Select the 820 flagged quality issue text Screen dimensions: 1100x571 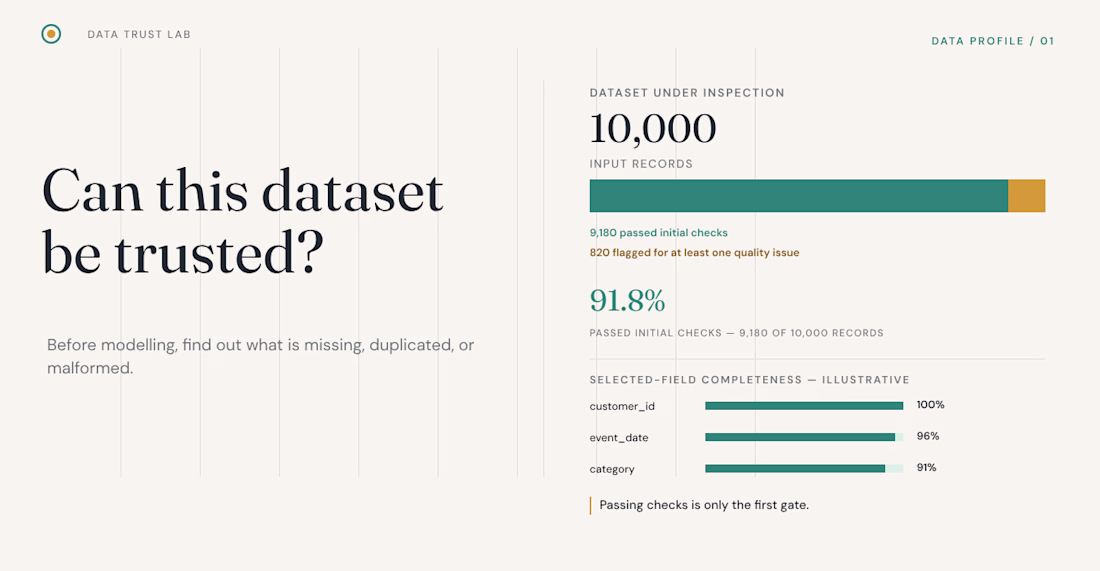click(694, 253)
